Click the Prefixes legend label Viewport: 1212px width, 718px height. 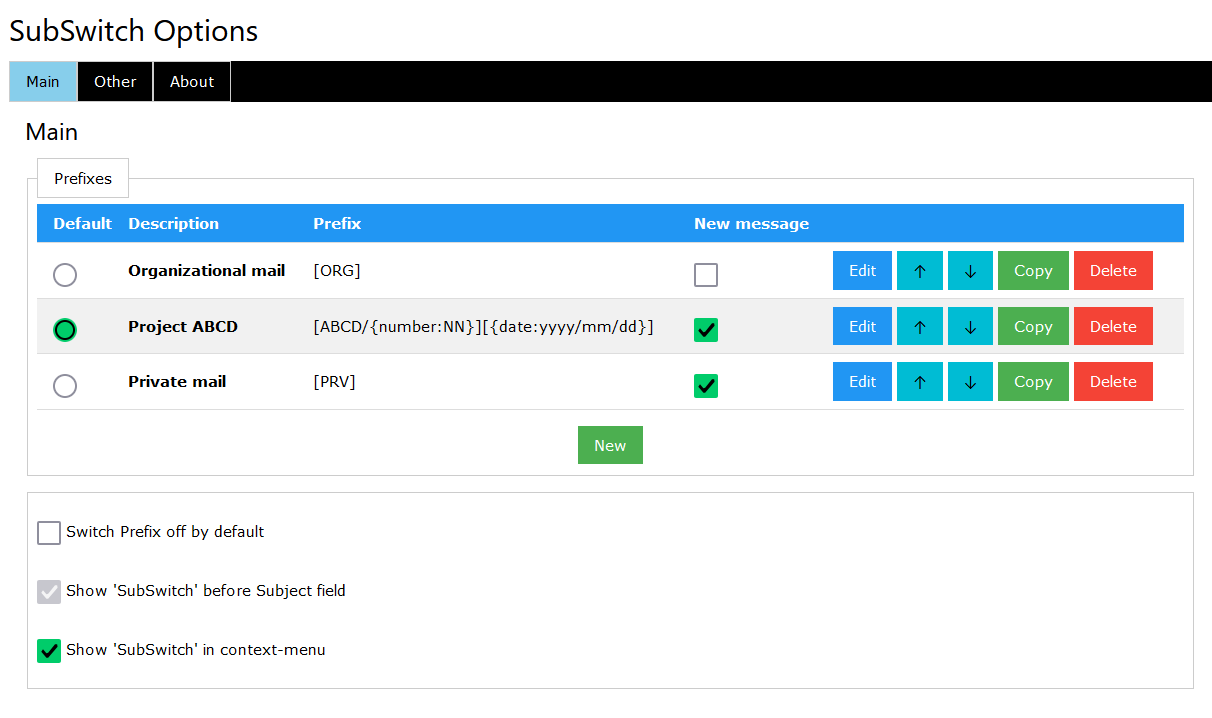83,178
